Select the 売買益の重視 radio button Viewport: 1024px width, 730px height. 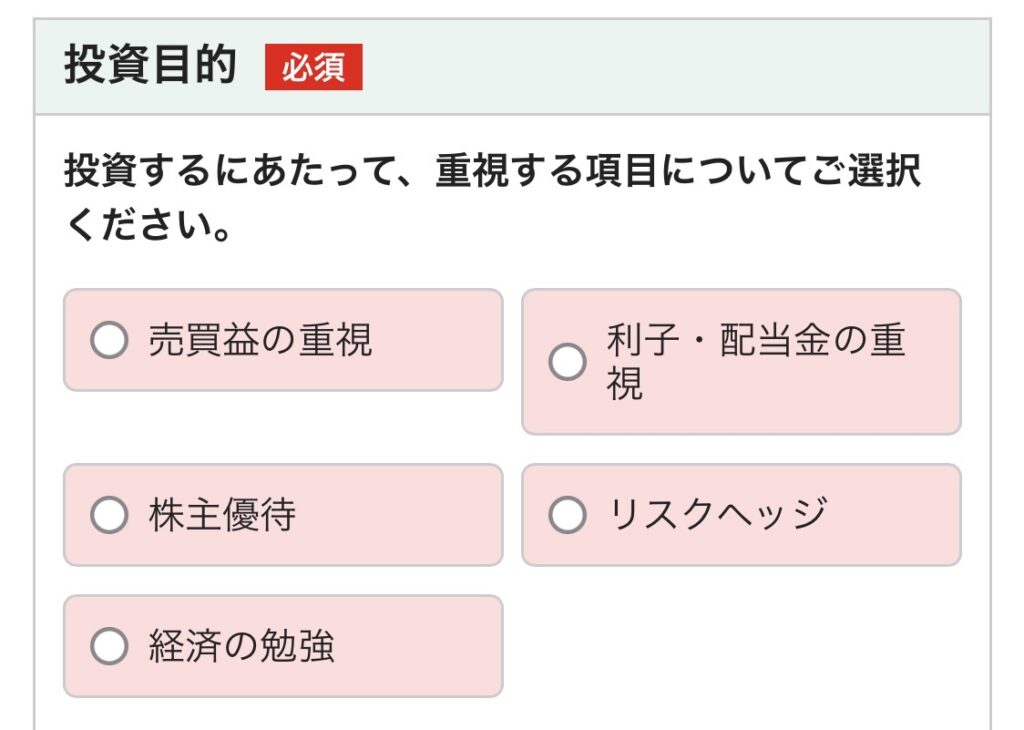click(x=109, y=341)
